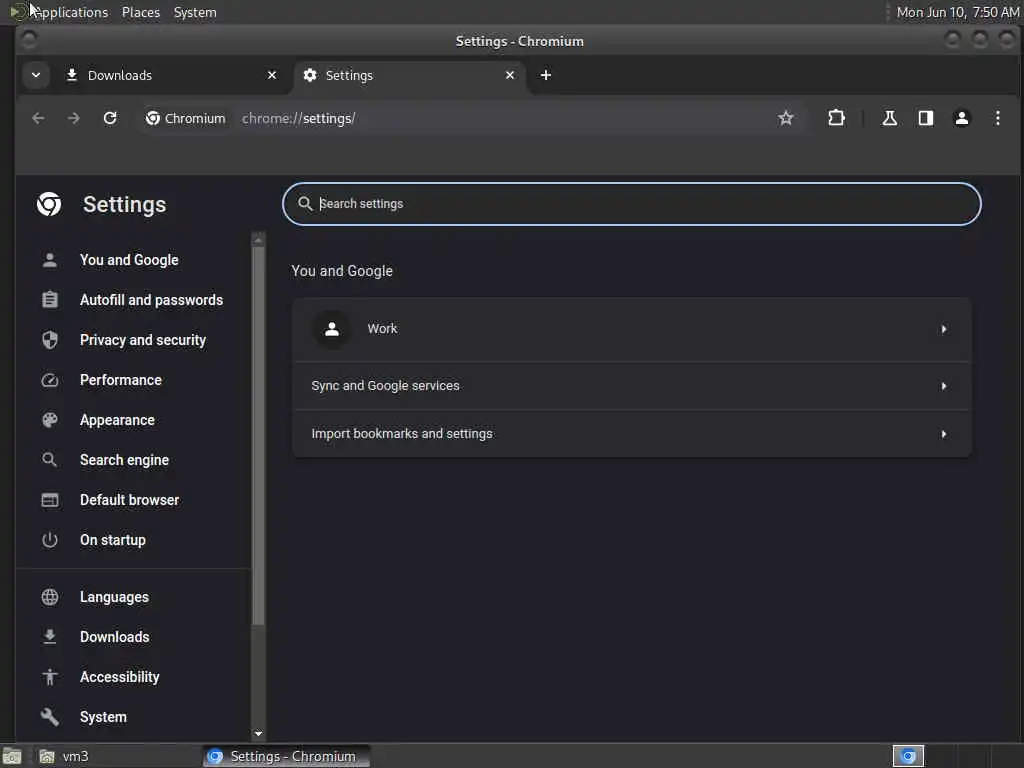Click the Search engine magnifier icon
This screenshot has width=1024, height=768.
[50, 460]
